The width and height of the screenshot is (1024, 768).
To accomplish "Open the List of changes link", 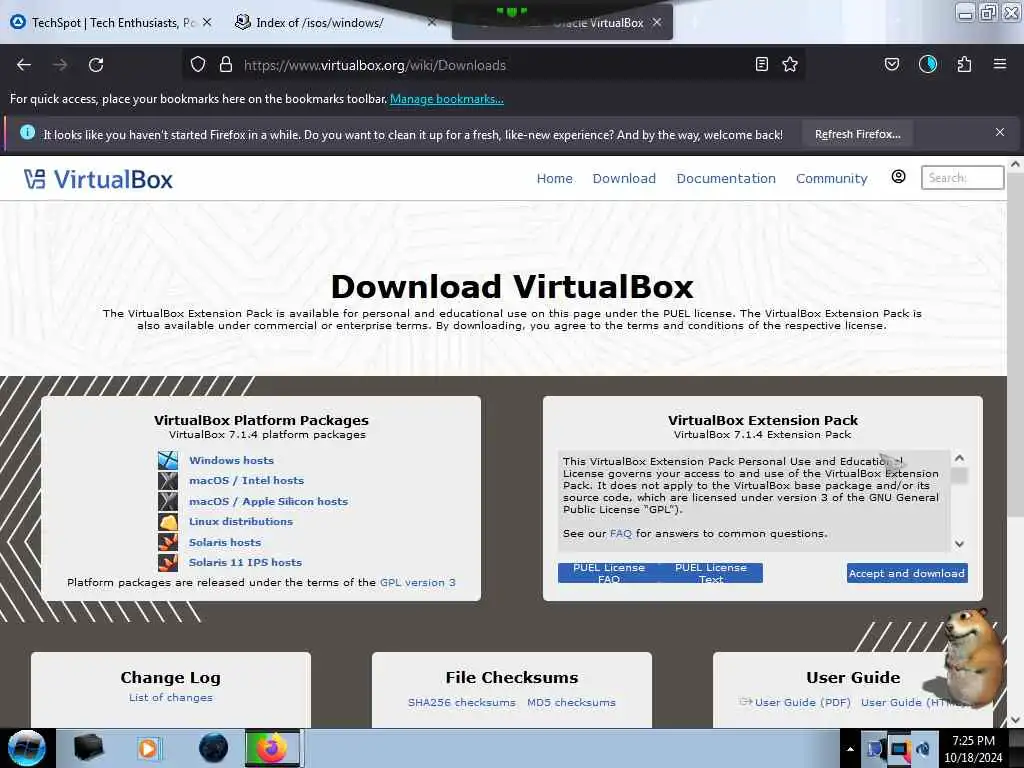I will click(170, 697).
